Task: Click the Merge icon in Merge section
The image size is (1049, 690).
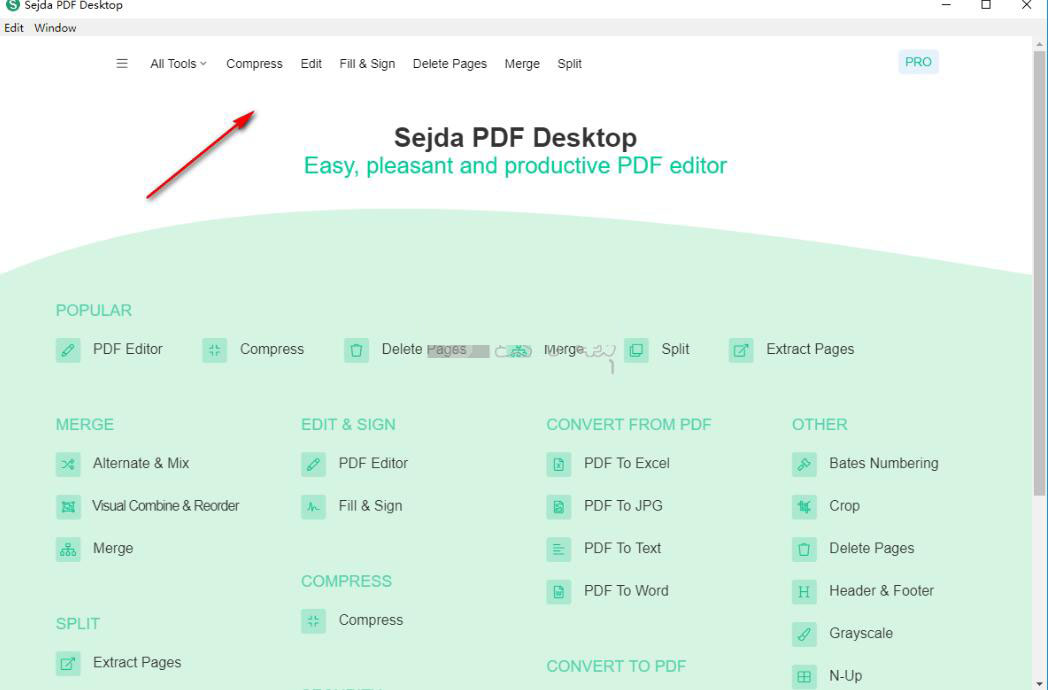Action: (68, 549)
